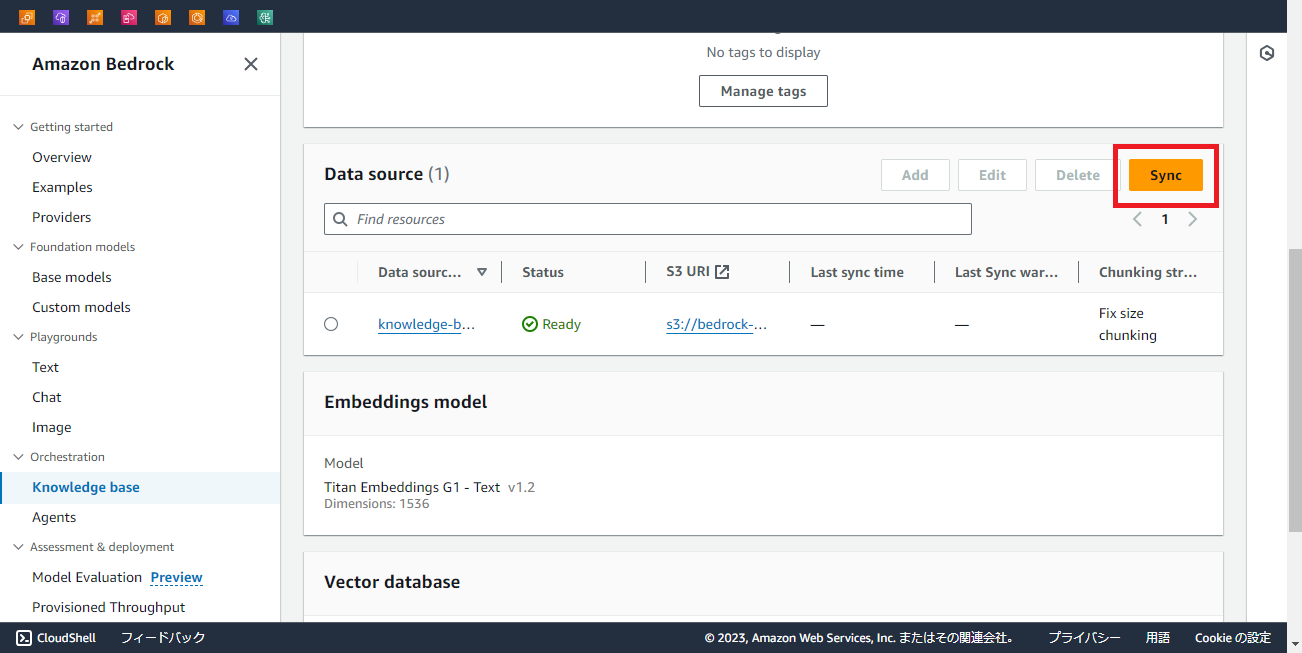Open the S3 URI external link icon
The width and height of the screenshot is (1302, 653).
(x=720, y=271)
